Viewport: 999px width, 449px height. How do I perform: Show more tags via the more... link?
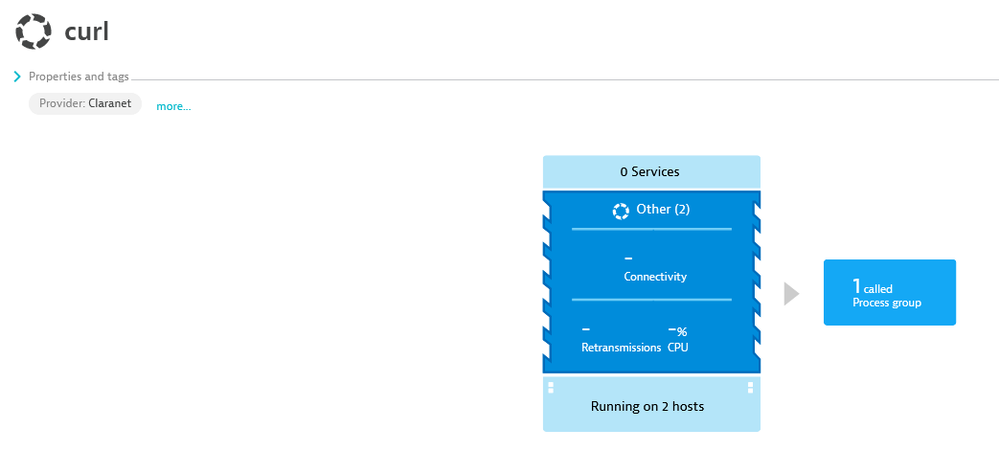[x=173, y=106]
